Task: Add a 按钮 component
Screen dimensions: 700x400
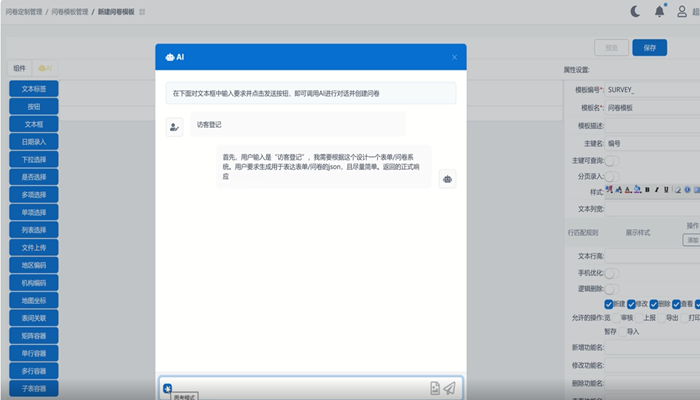Action: click(34, 107)
